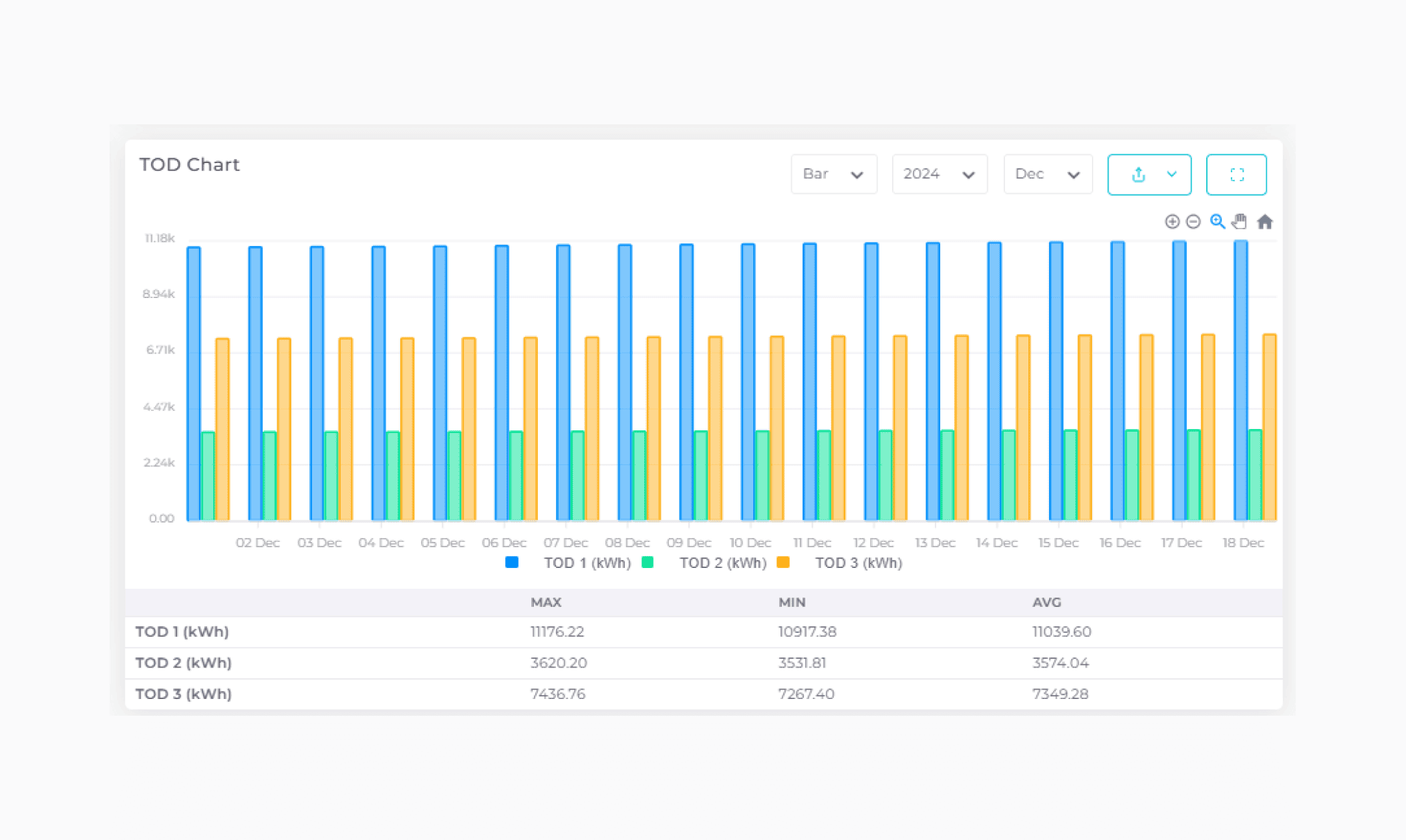Open the Bar chart type dropdown
Viewport: 1406px width, 840px height.
pos(833,174)
